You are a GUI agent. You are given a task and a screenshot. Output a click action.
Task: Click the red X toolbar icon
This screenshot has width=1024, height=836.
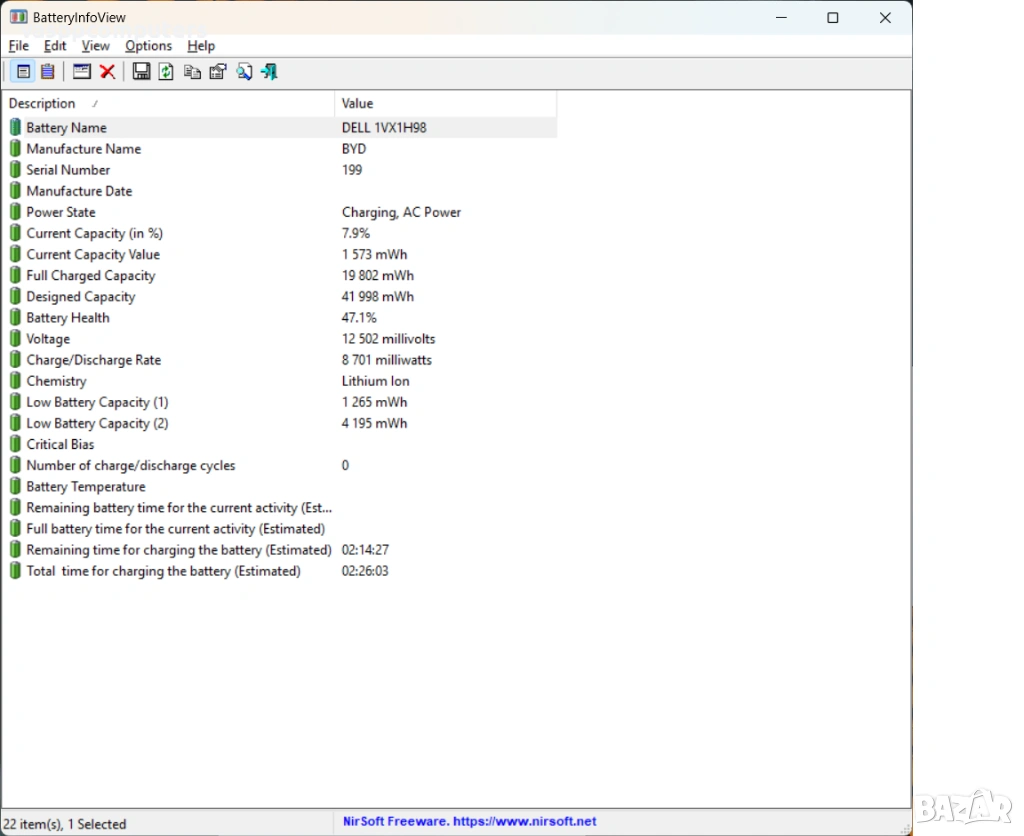[x=107, y=72]
